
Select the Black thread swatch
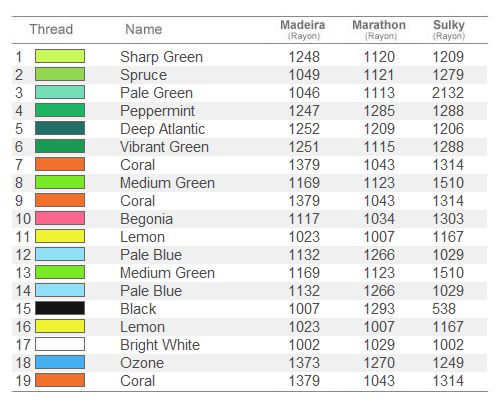(60, 308)
